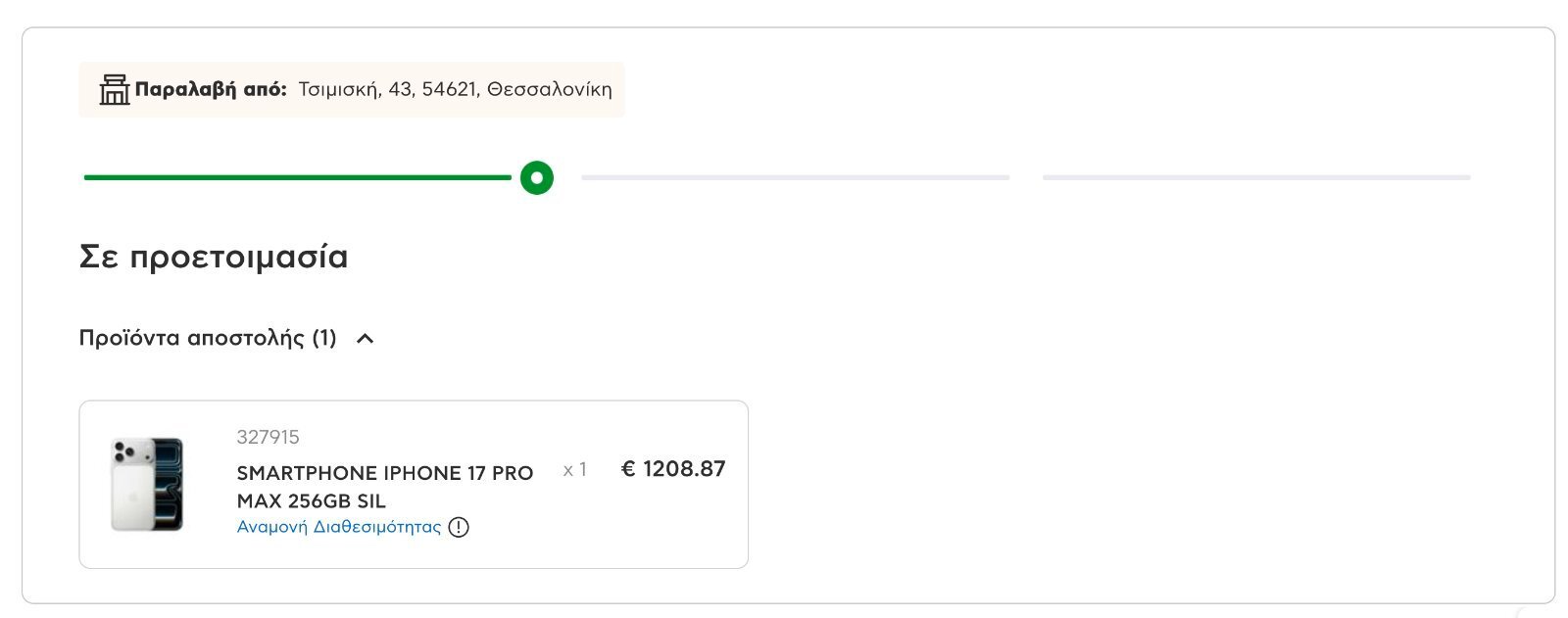Image resolution: width=1568 pixels, height=618 pixels.
Task: Click the green progress step circle marker
Action: click(537, 177)
